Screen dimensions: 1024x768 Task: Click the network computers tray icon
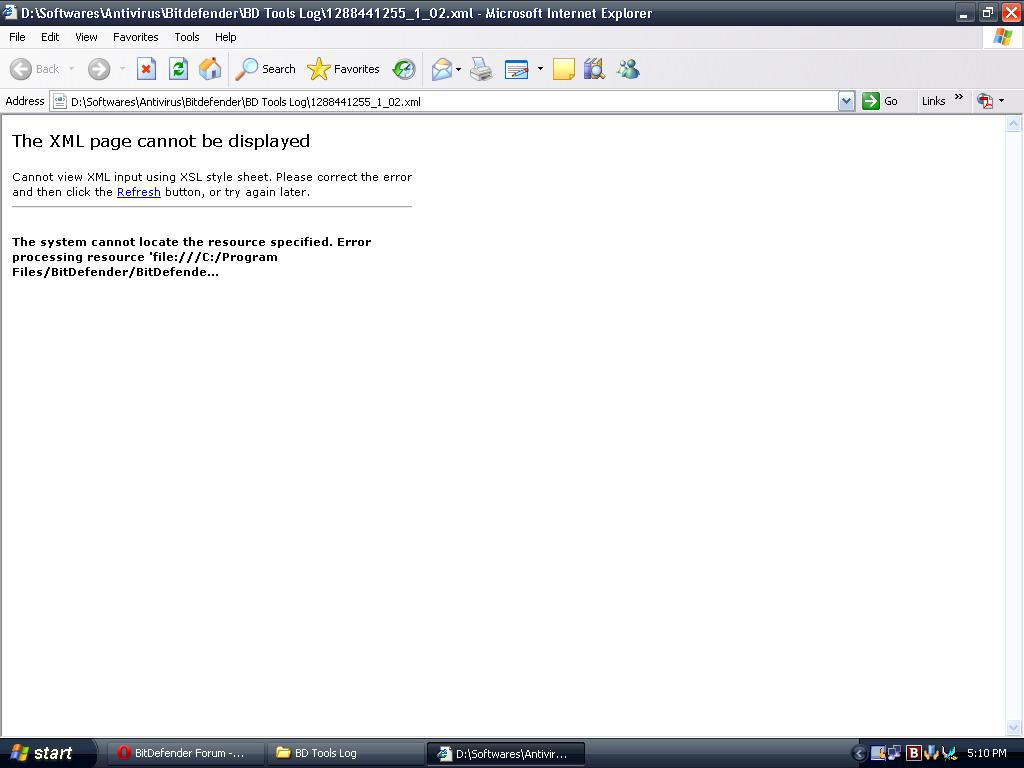(x=894, y=753)
